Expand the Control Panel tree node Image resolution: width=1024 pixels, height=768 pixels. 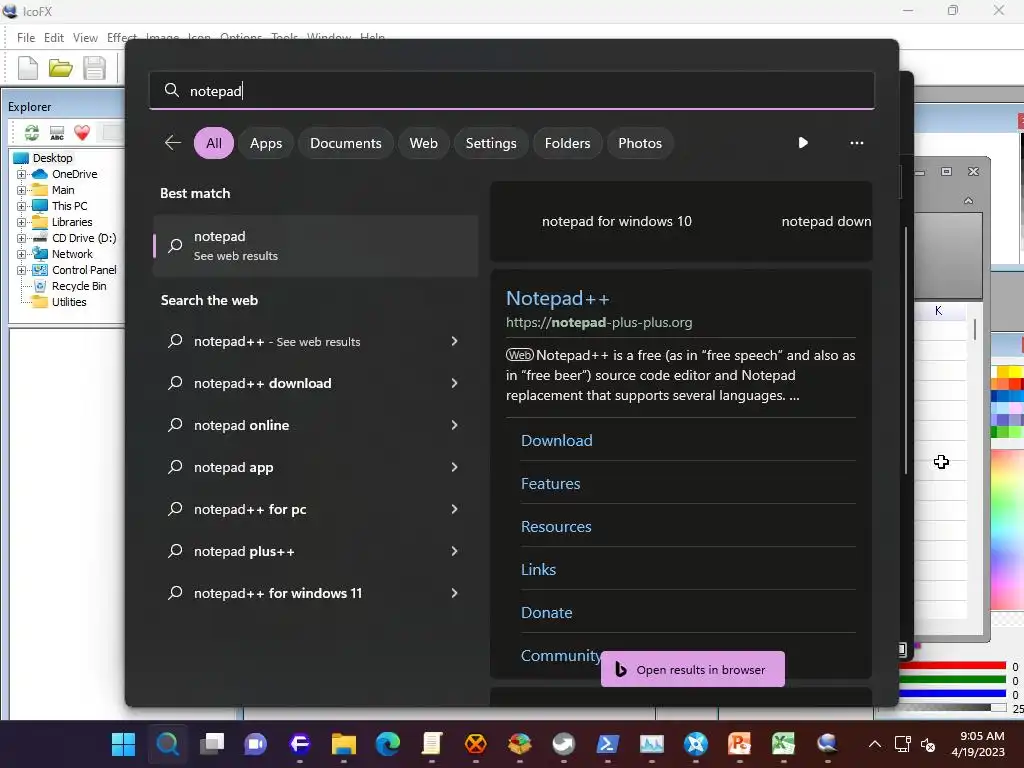[22, 270]
